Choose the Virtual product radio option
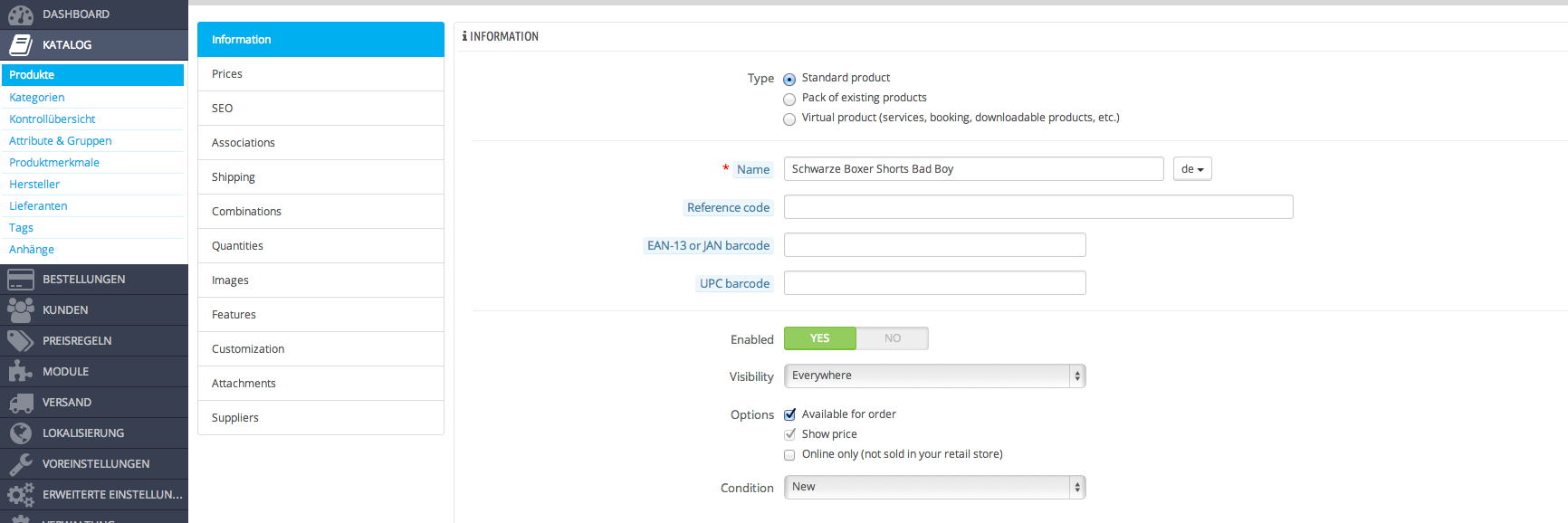1568x523 pixels. (x=789, y=119)
